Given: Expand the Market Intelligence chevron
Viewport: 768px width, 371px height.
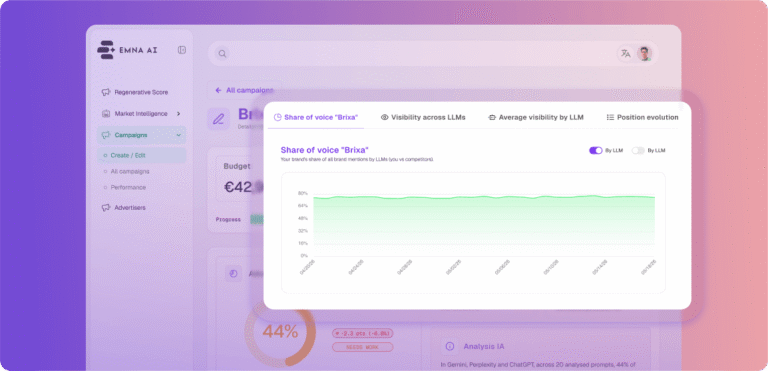Looking at the screenshot, I should coord(178,114).
